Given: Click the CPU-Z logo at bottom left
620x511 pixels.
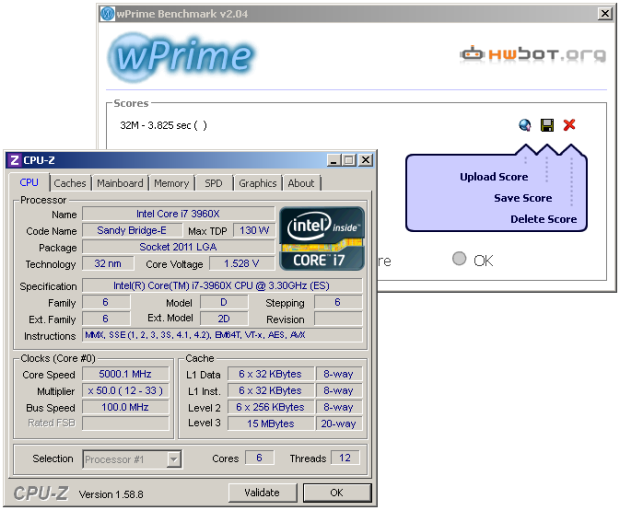Looking at the screenshot, I should coord(41,493).
